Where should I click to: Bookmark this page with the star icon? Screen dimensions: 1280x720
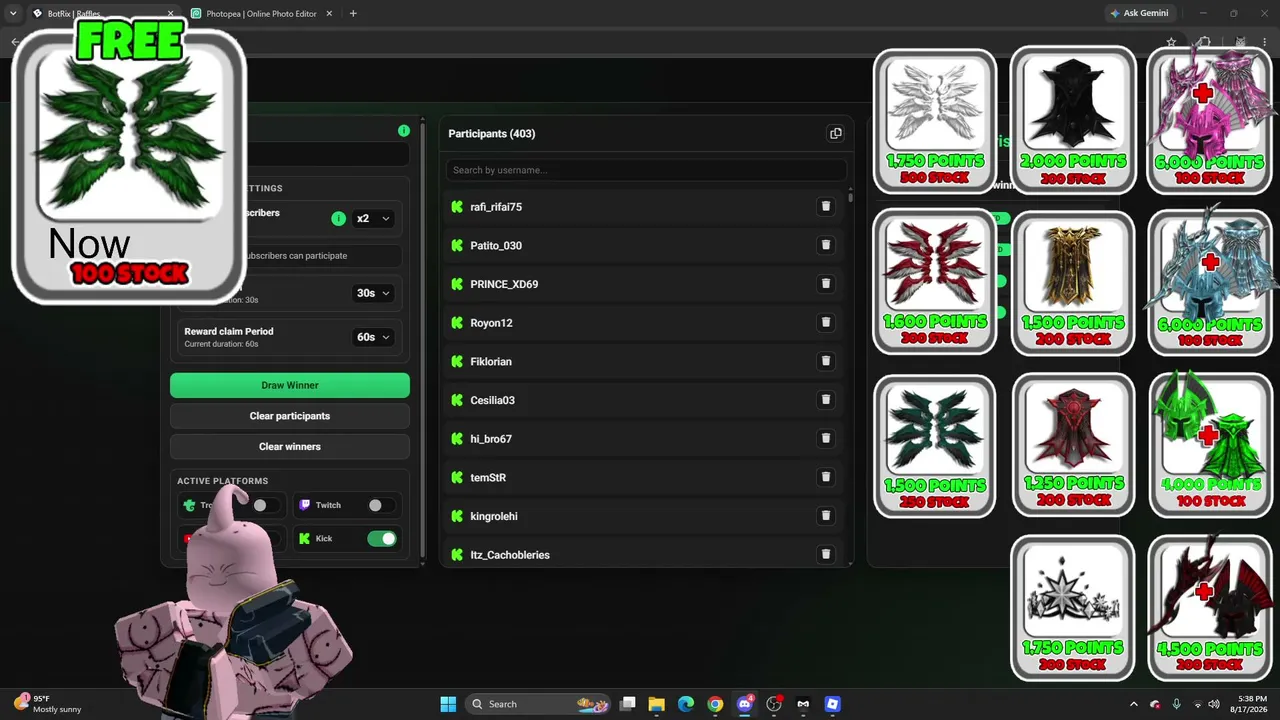pyautogui.click(x=1171, y=42)
